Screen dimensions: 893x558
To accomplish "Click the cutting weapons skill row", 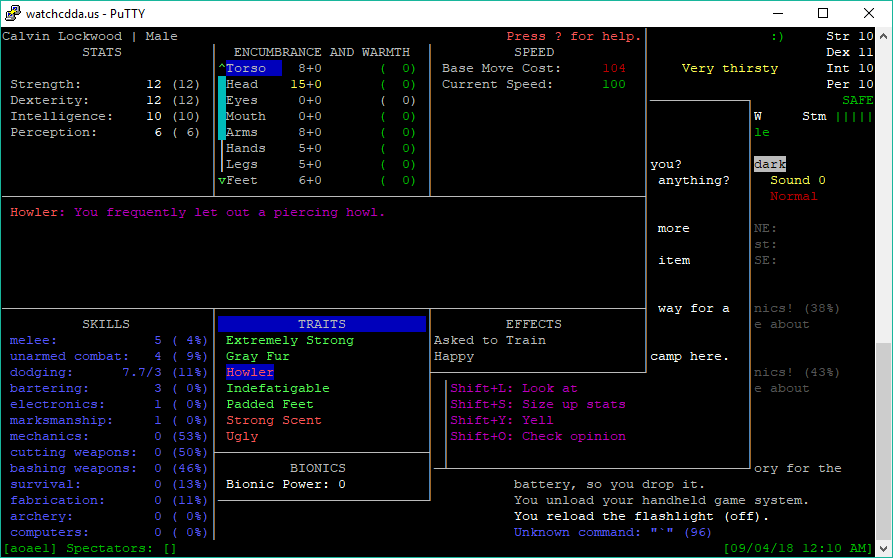I will coord(109,452).
